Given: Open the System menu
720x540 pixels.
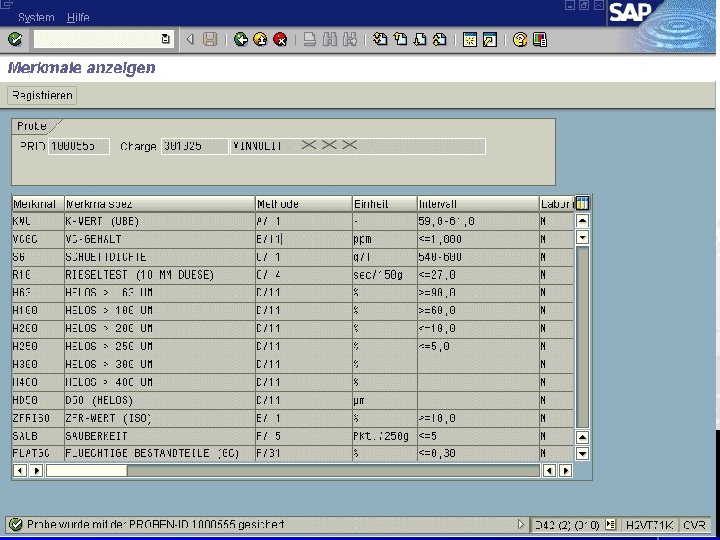Looking at the screenshot, I should [36, 17].
